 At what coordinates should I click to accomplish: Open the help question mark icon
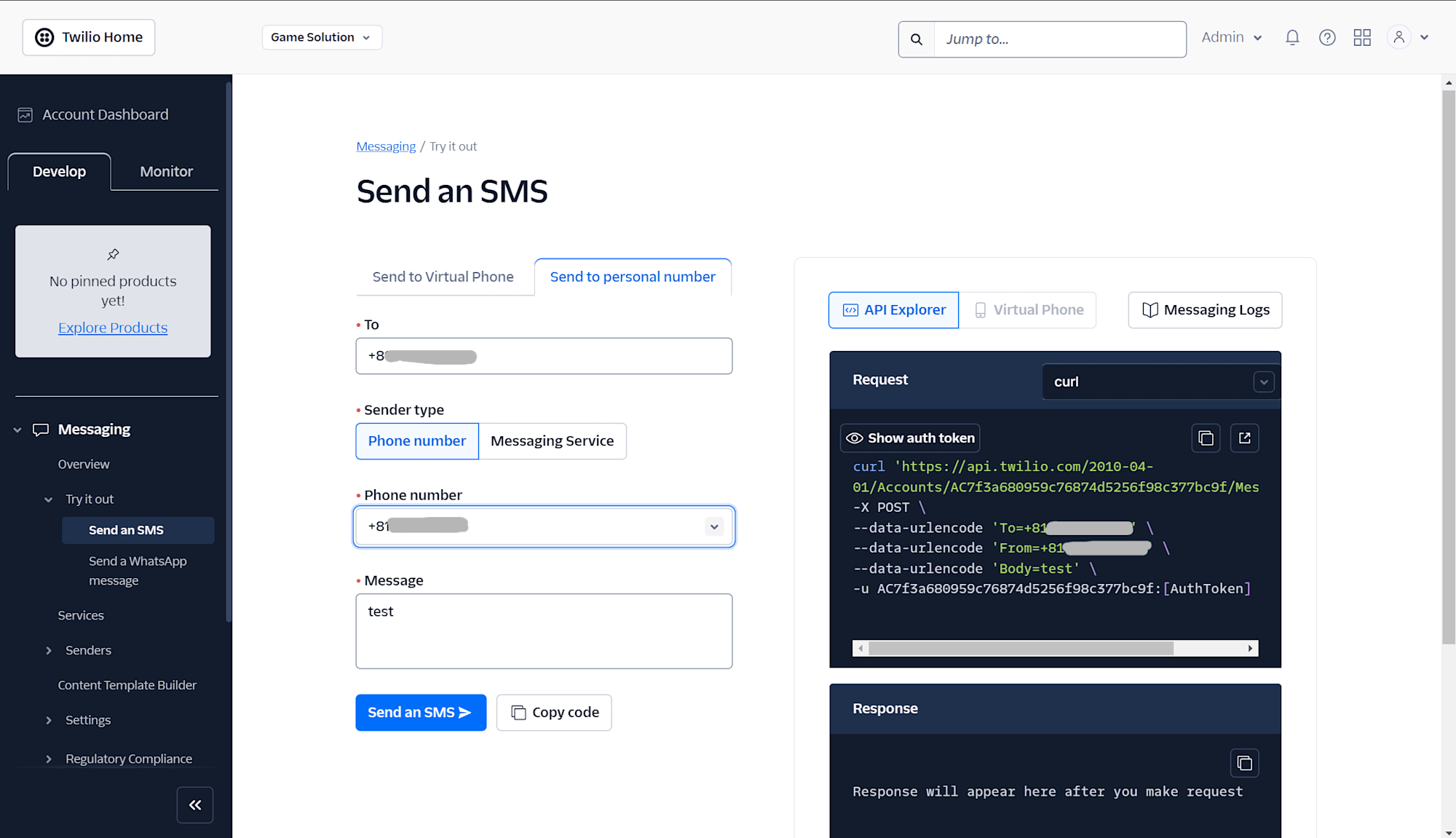click(x=1327, y=37)
